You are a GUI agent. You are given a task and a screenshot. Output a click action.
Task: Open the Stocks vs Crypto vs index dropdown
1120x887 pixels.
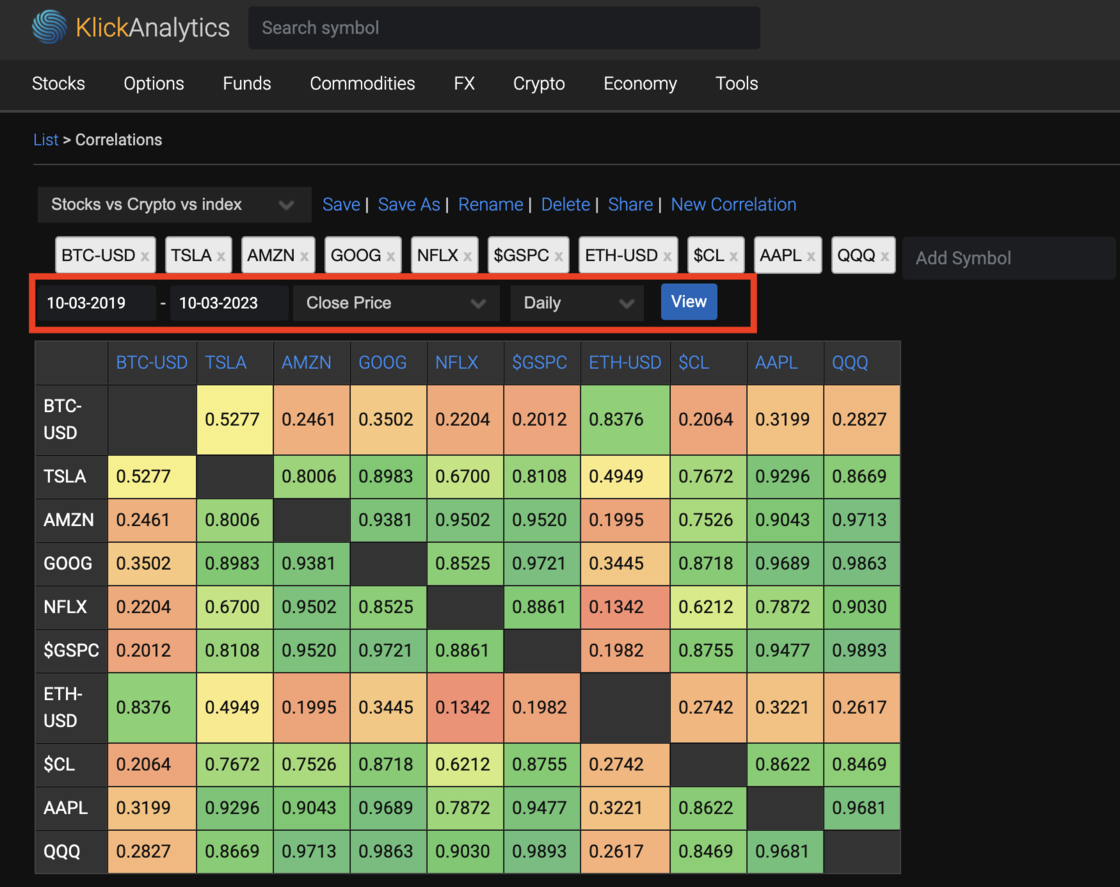(174, 205)
